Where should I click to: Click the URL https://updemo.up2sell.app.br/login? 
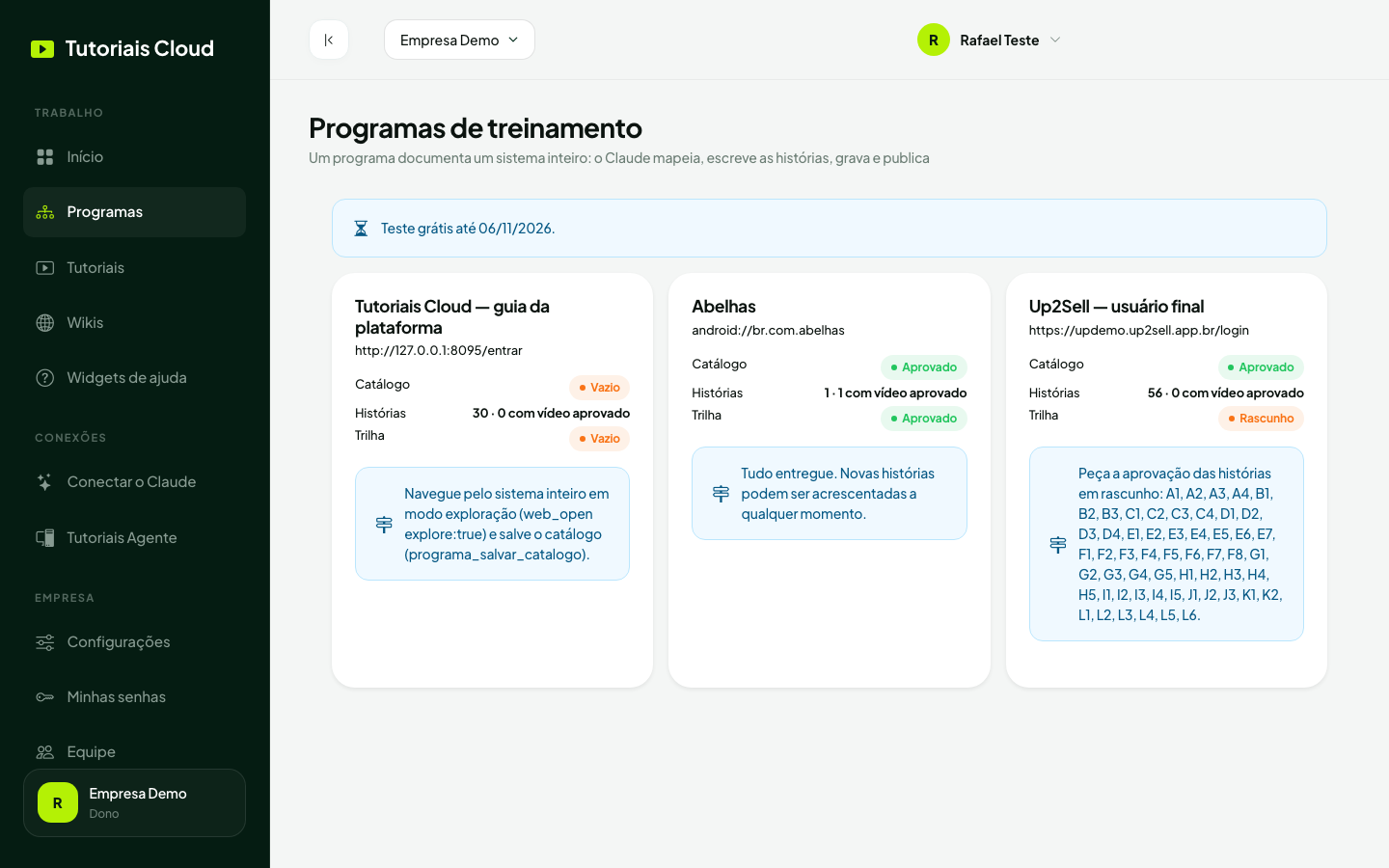point(1138,331)
